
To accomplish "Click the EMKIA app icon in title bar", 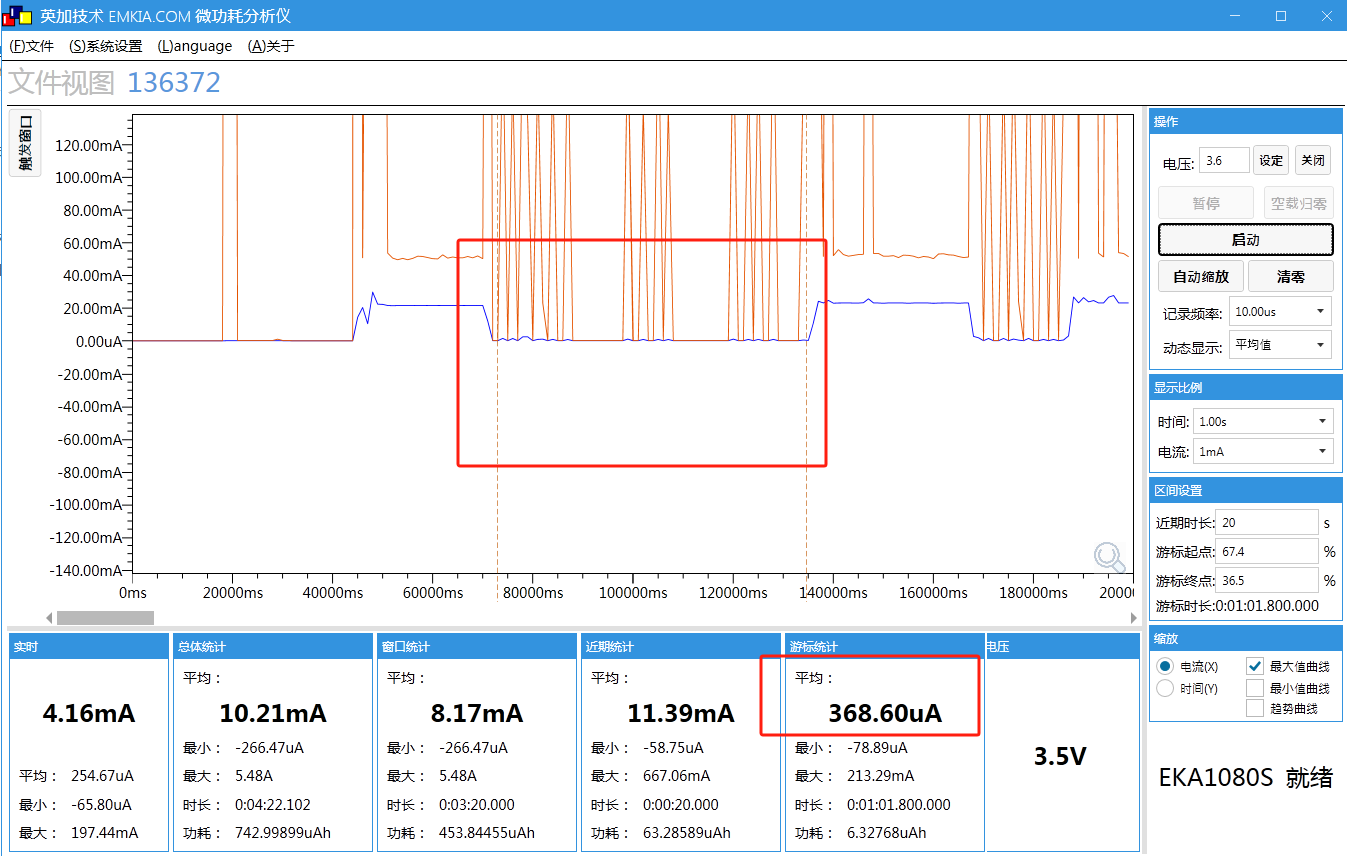I will [x=18, y=16].
